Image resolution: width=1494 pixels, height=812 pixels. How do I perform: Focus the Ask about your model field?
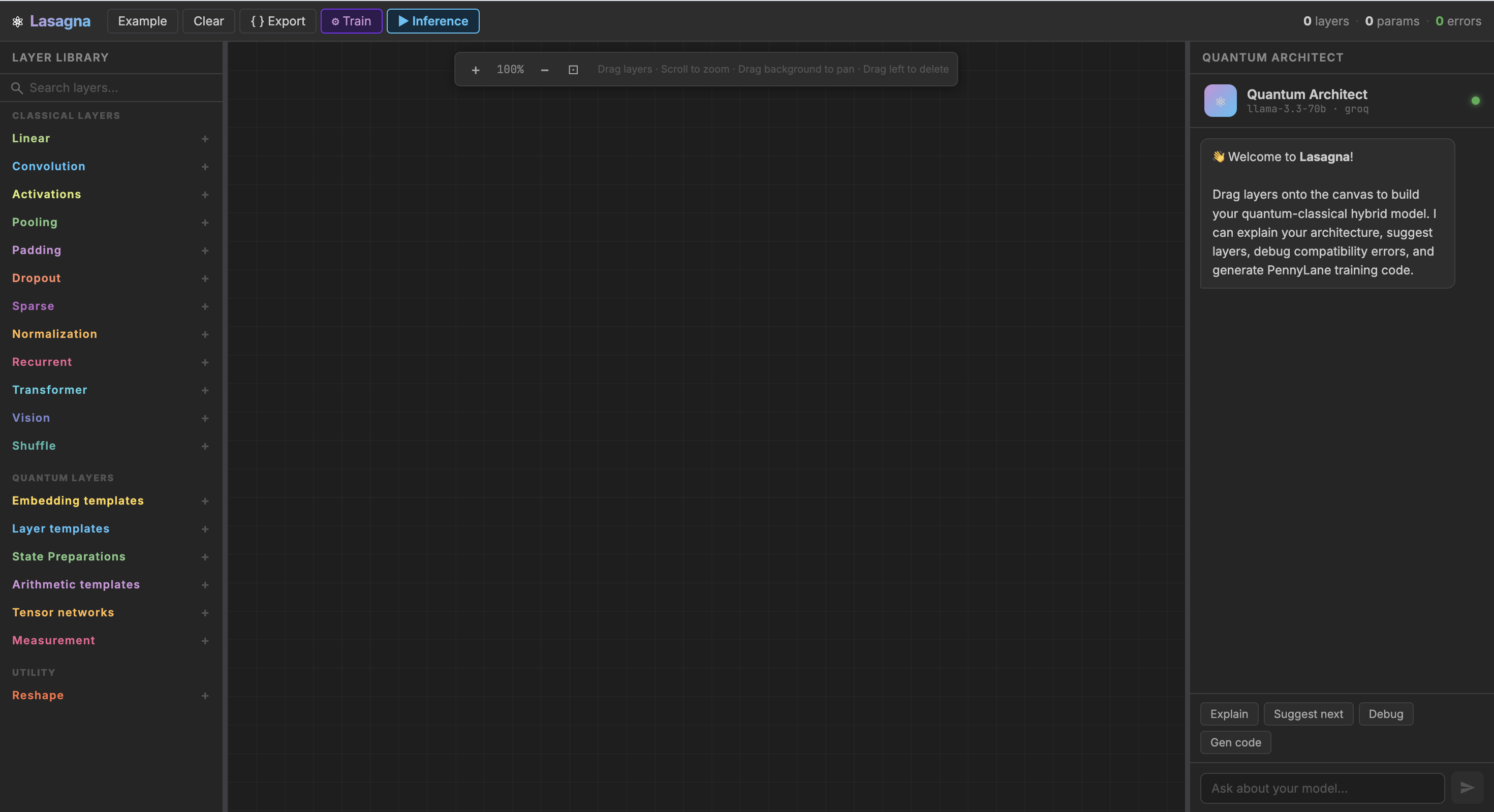coord(1322,788)
